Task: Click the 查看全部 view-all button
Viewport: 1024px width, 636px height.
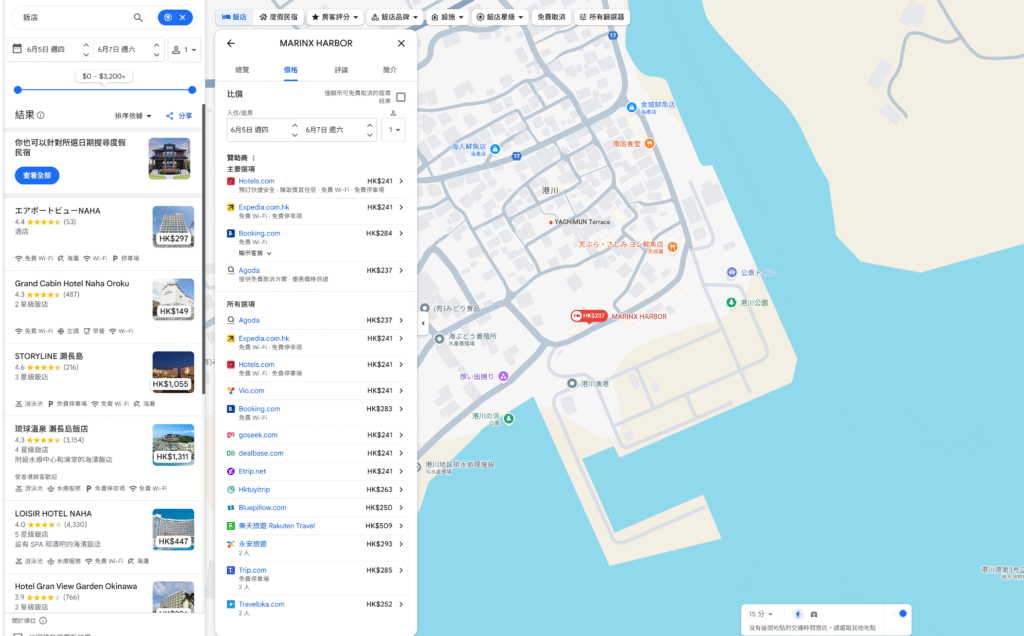Action: [x=37, y=175]
